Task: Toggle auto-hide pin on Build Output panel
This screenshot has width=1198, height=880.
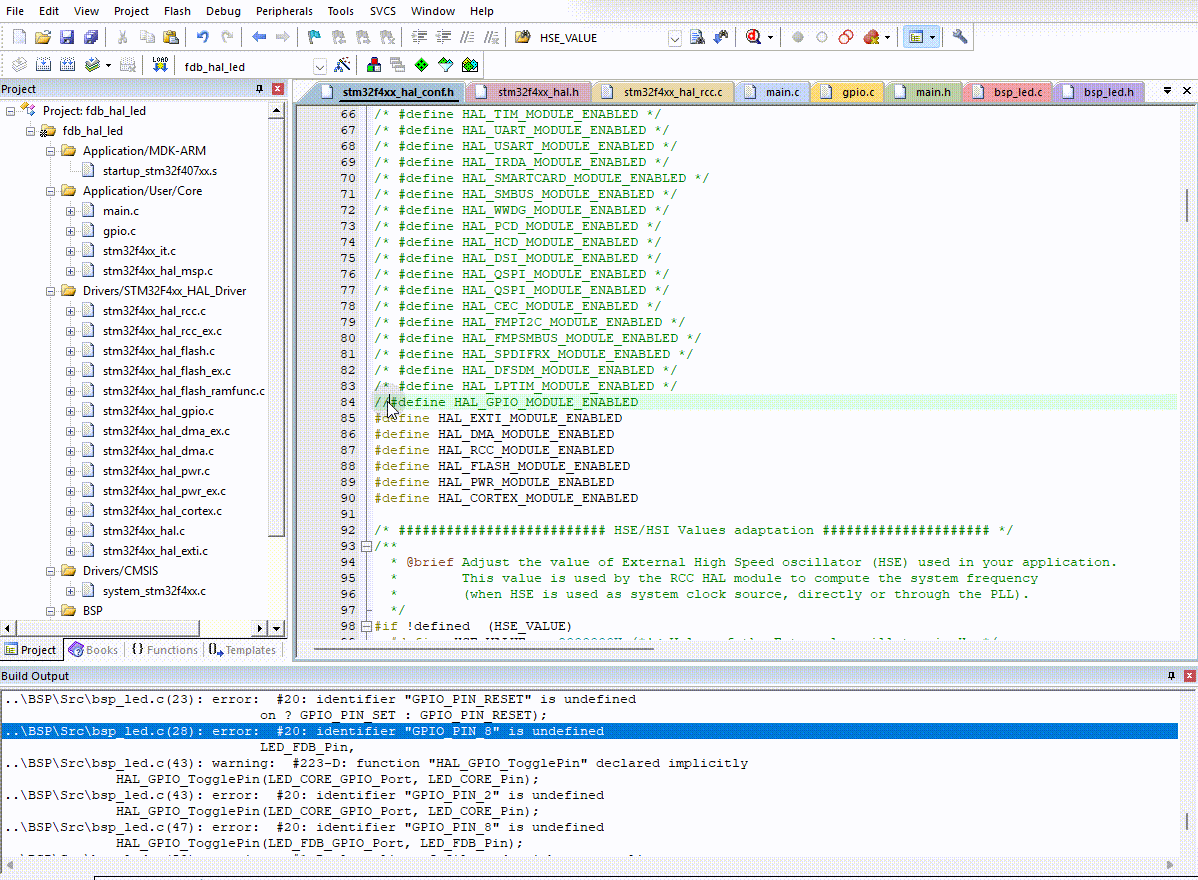Action: (x=1171, y=676)
